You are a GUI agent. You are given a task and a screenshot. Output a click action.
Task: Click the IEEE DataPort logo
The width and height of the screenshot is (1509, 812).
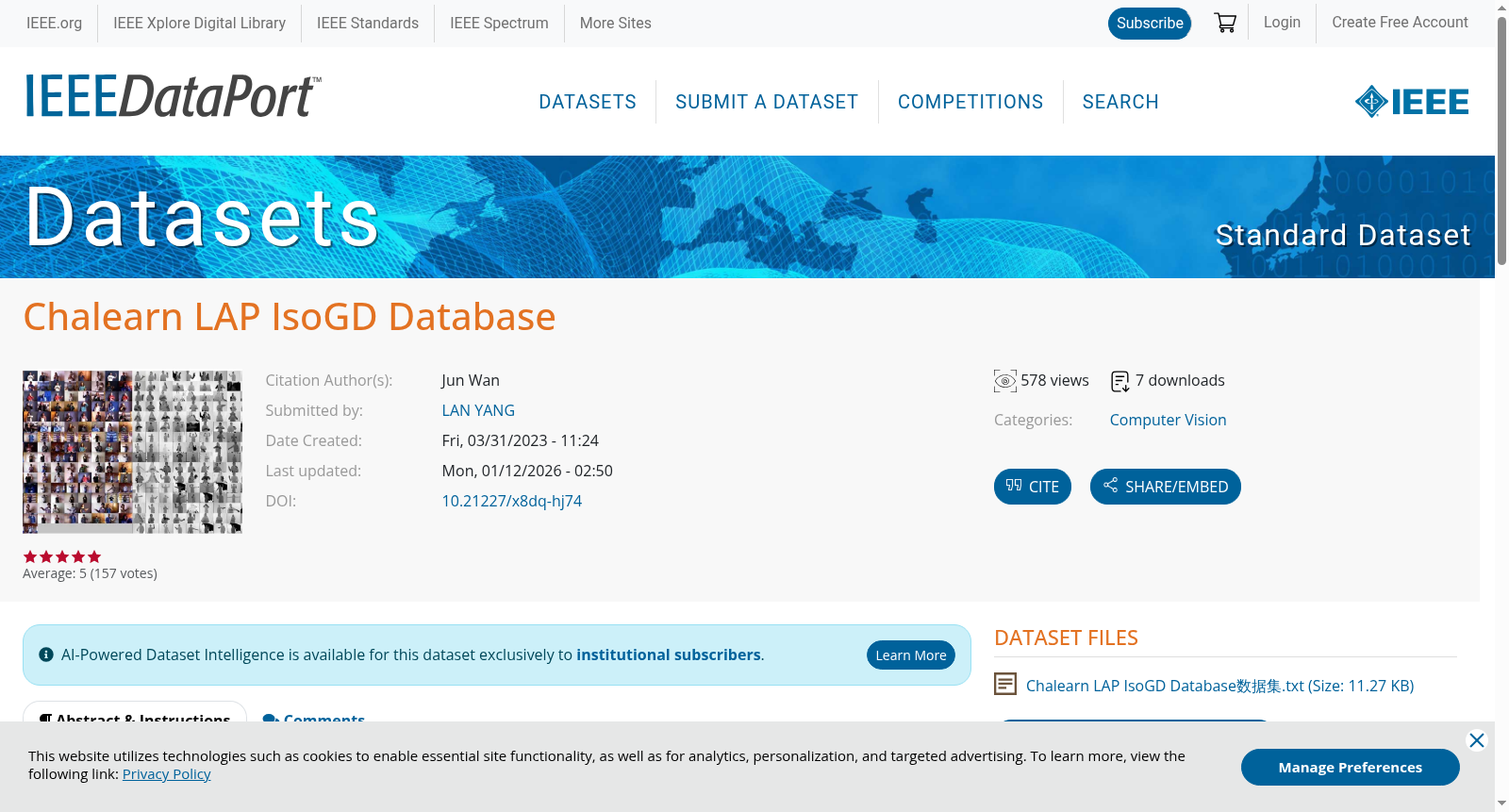(x=173, y=96)
